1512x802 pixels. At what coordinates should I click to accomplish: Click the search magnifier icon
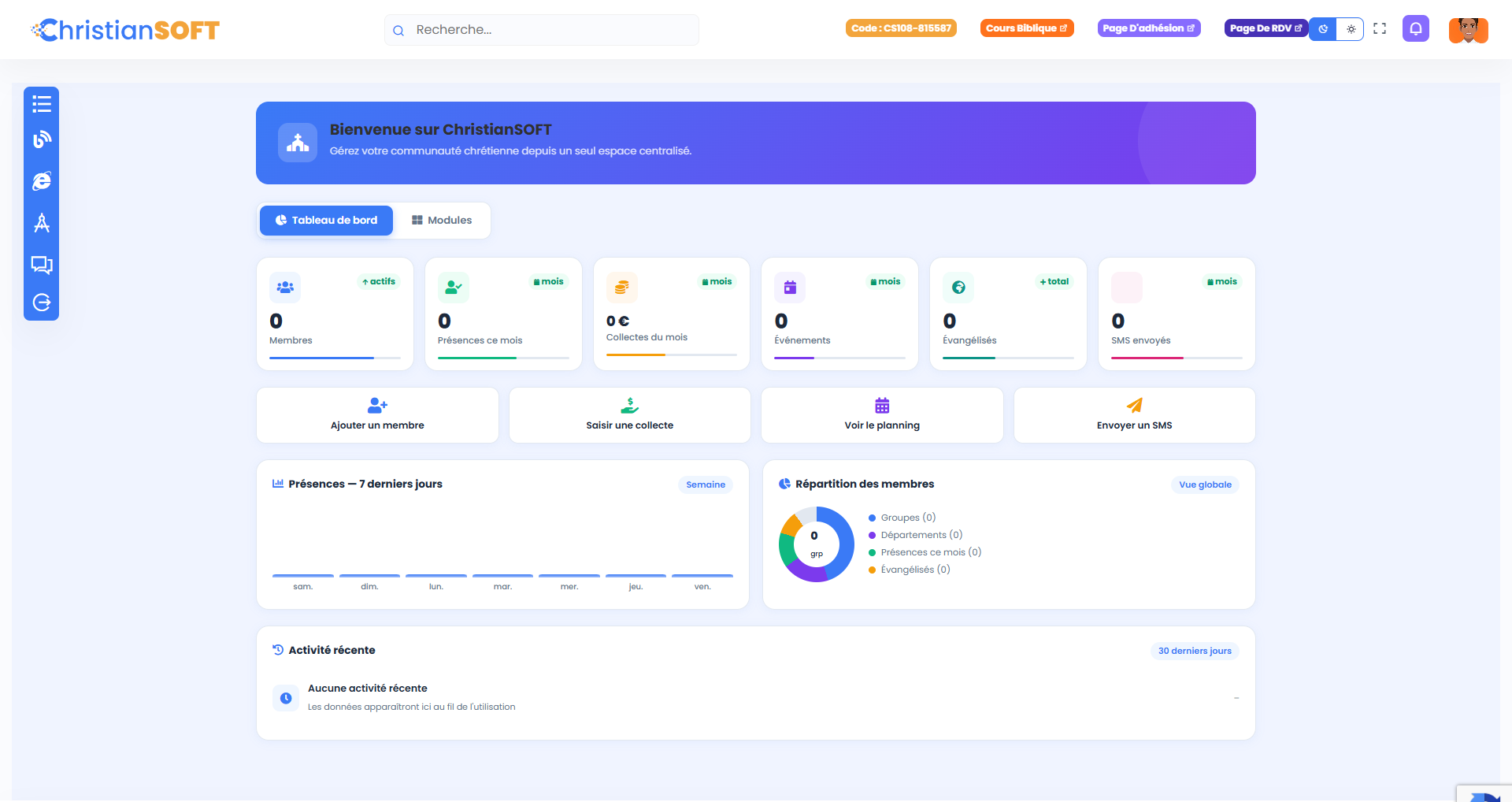[x=398, y=30]
